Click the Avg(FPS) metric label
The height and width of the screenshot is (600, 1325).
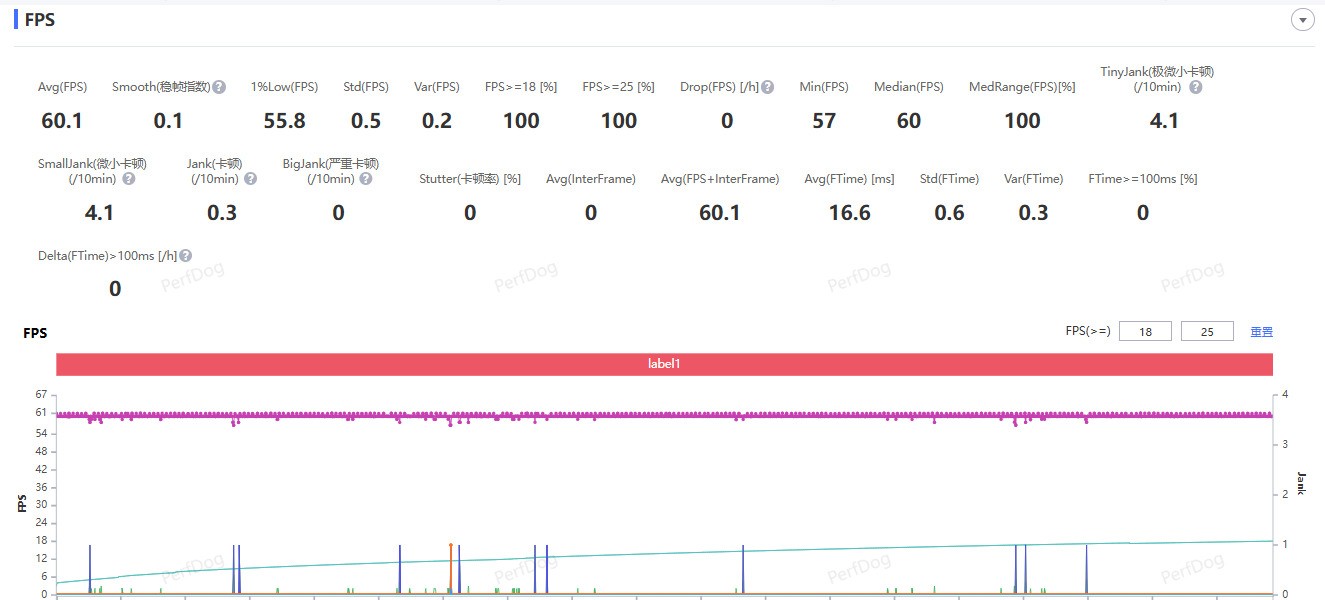(x=62, y=87)
